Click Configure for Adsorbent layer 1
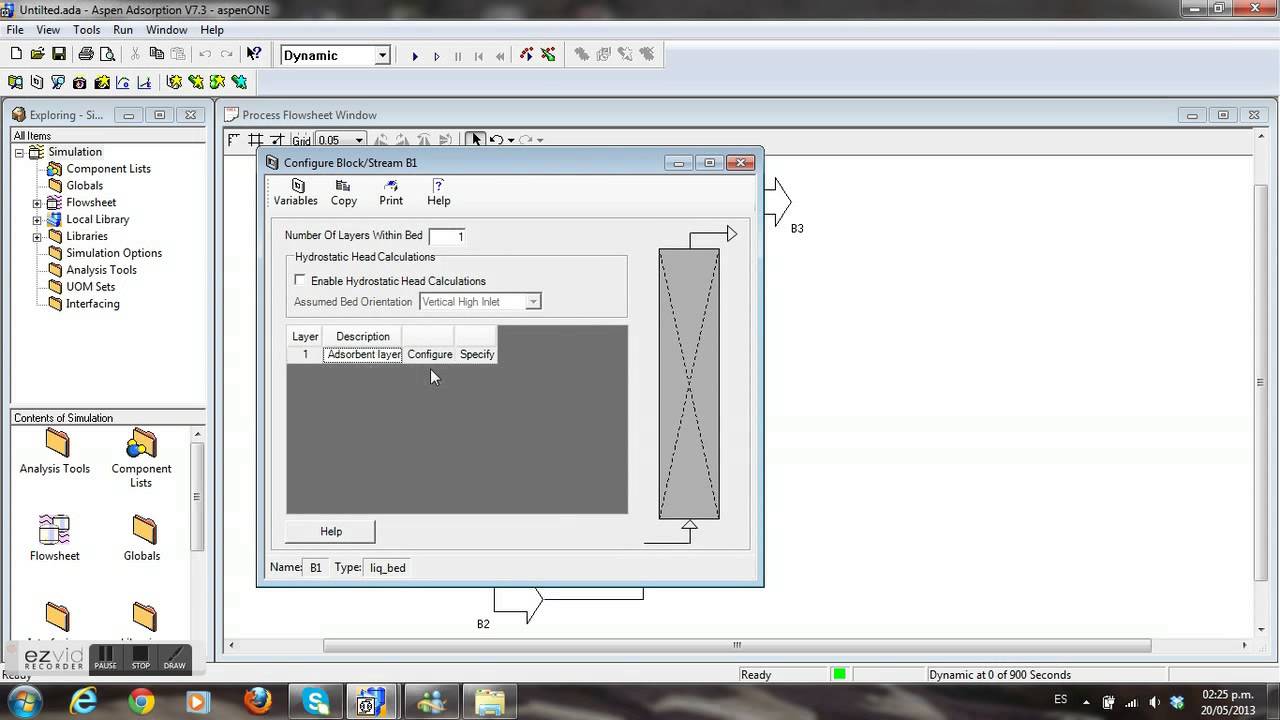The height and width of the screenshot is (720, 1280). (x=430, y=354)
